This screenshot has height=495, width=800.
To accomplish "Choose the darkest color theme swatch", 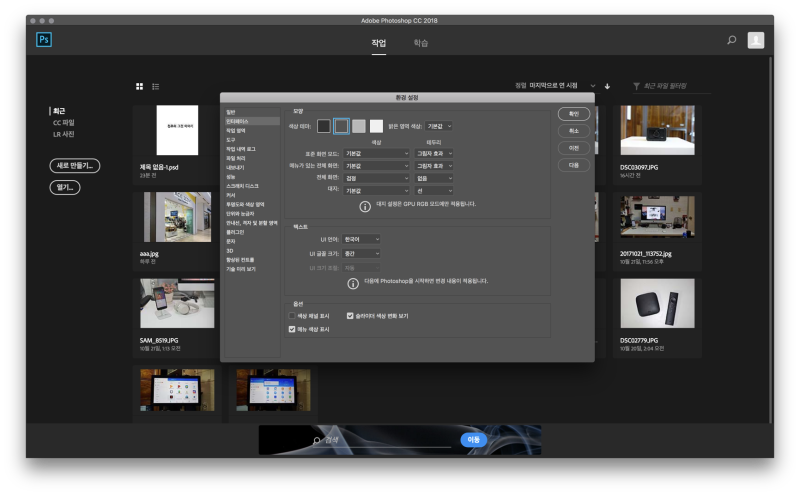I will [x=323, y=126].
